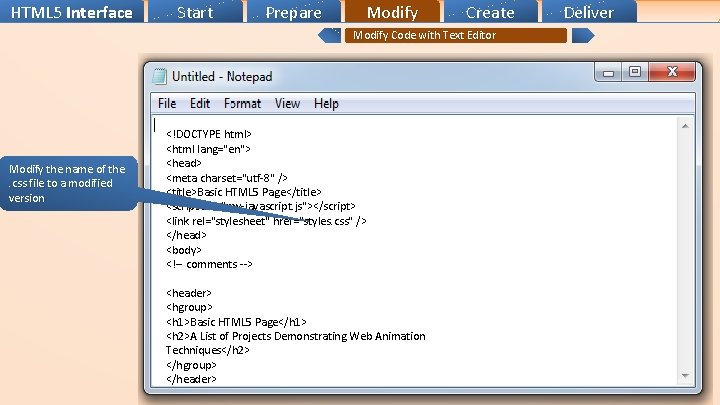The width and height of the screenshot is (720, 405).
Task: Minimize the Notepad window
Action: [608, 72]
